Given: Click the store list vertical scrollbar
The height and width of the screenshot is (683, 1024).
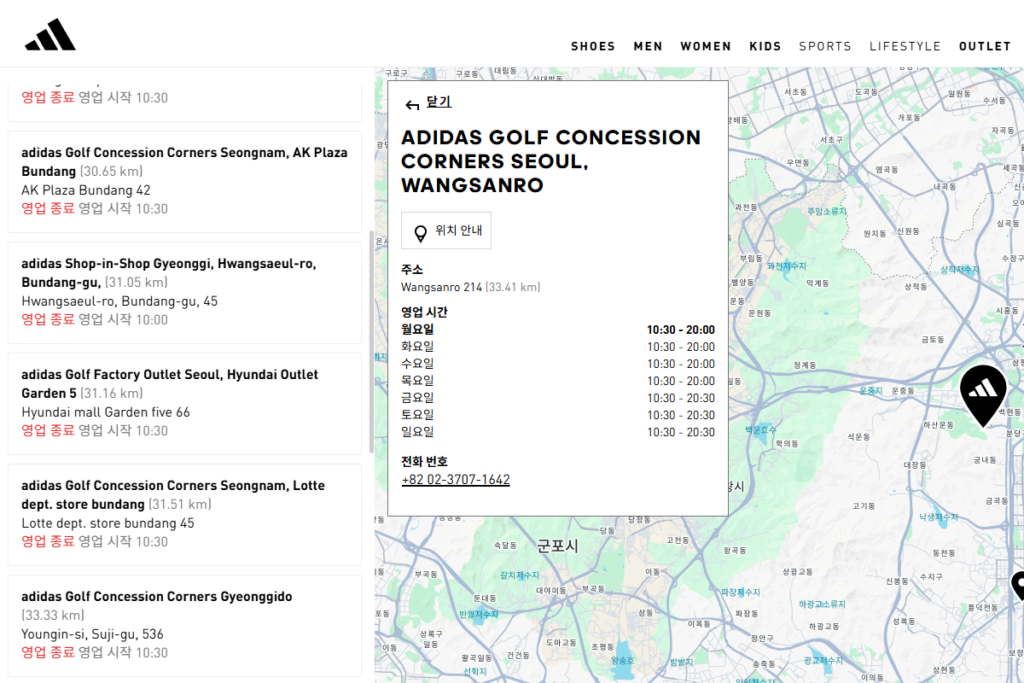Looking at the screenshot, I should pos(371,340).
